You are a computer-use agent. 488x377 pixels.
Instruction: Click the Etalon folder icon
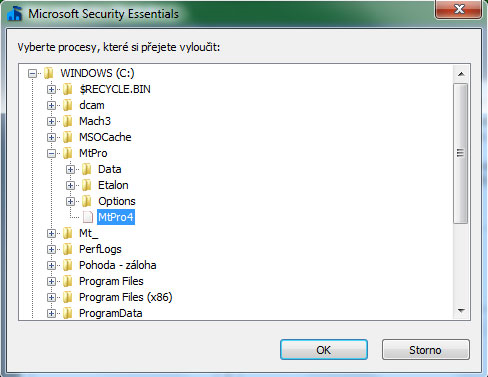tap(87, 185)
